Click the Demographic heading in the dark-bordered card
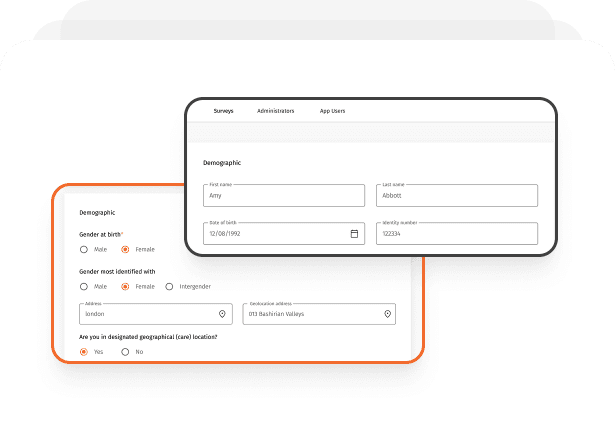615x421 pixels. tap(222, 163)
